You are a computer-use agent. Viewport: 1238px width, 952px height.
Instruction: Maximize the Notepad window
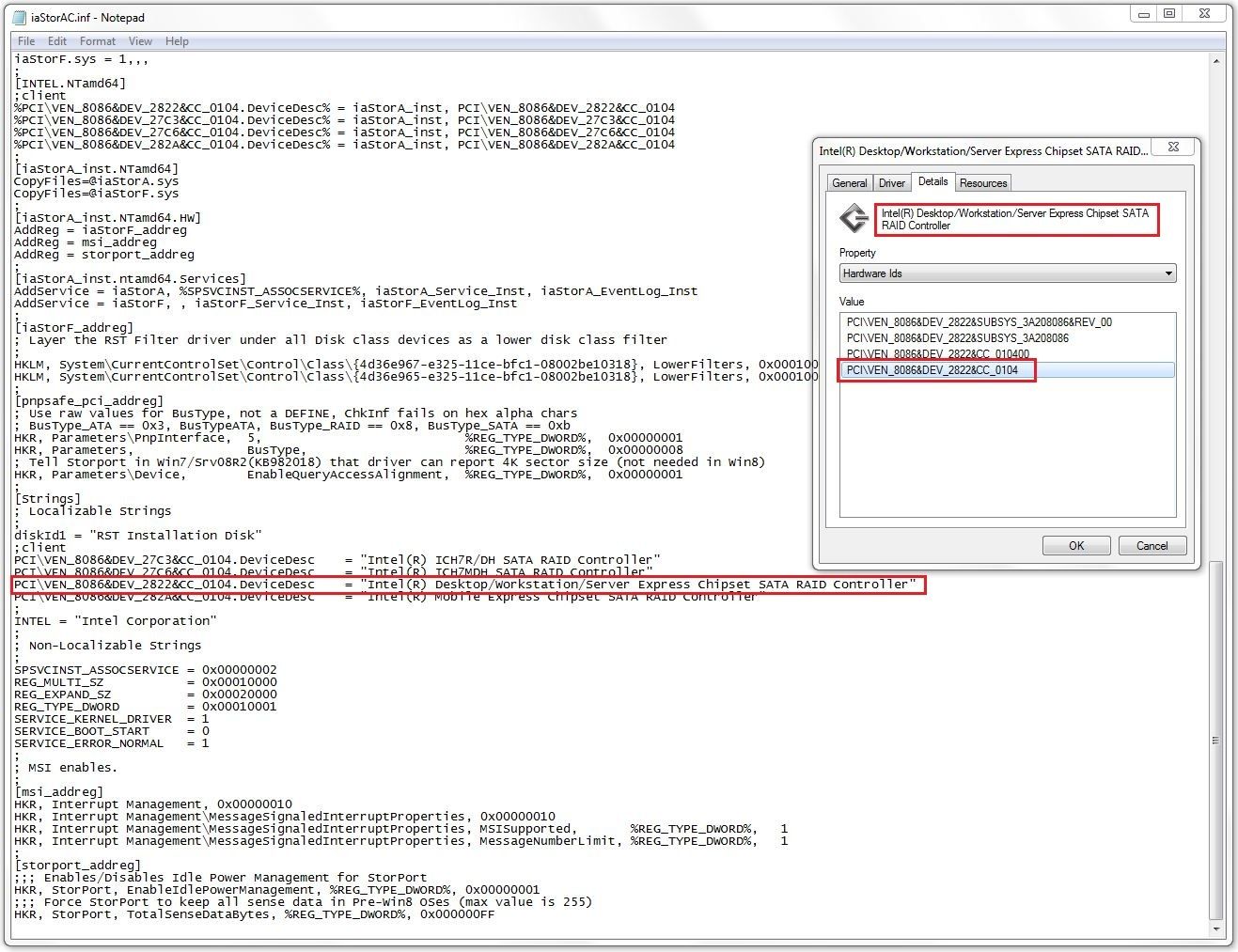coord(1168,13)
